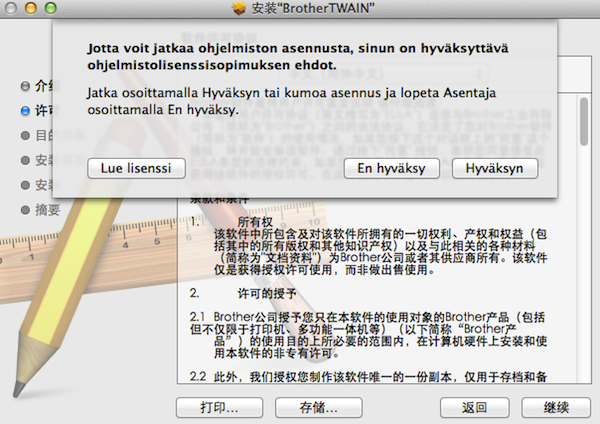Click the 'Jatka osoittamalla Hyväksyn' instruction text
This screenshot has height=424, width=600.
pyautogui.click(x=291, y=101)
